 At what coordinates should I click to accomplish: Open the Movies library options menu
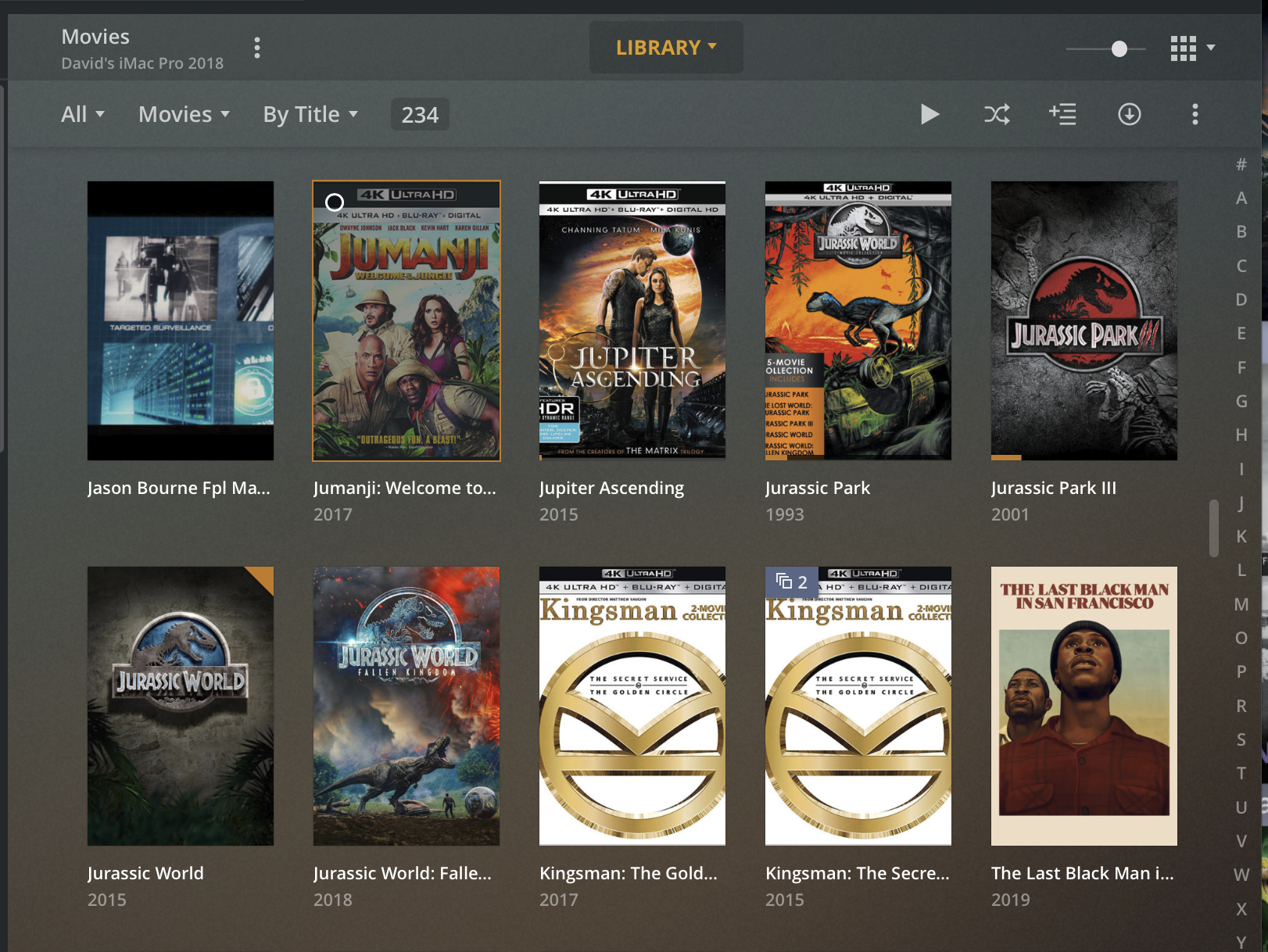257,48
